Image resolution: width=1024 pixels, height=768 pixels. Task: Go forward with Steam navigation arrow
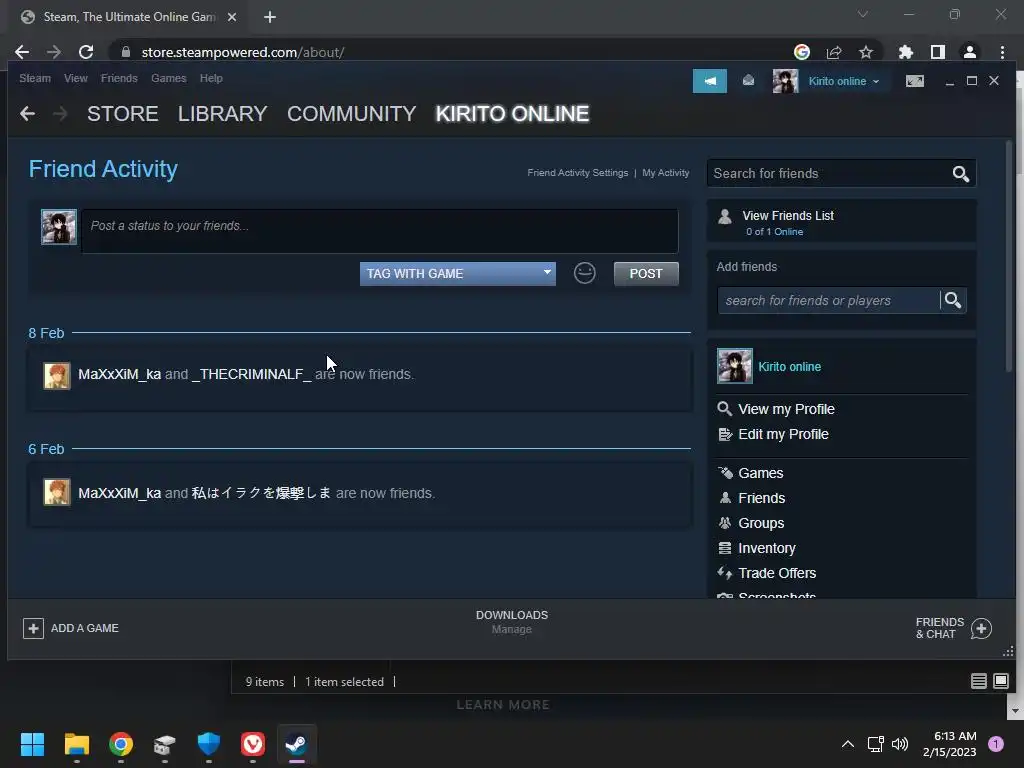(60, 114)
